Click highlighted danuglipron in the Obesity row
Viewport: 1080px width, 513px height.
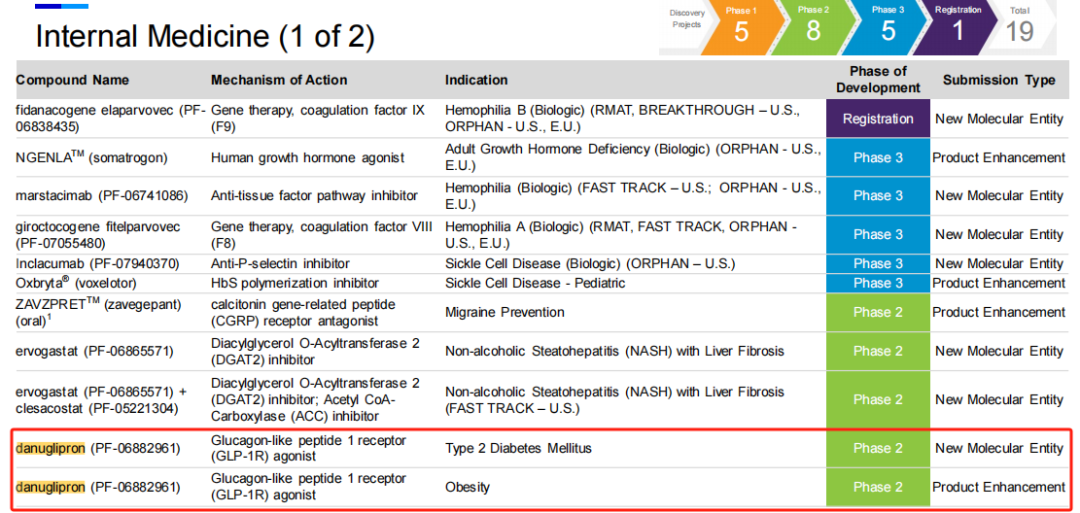tap(50, 487)
